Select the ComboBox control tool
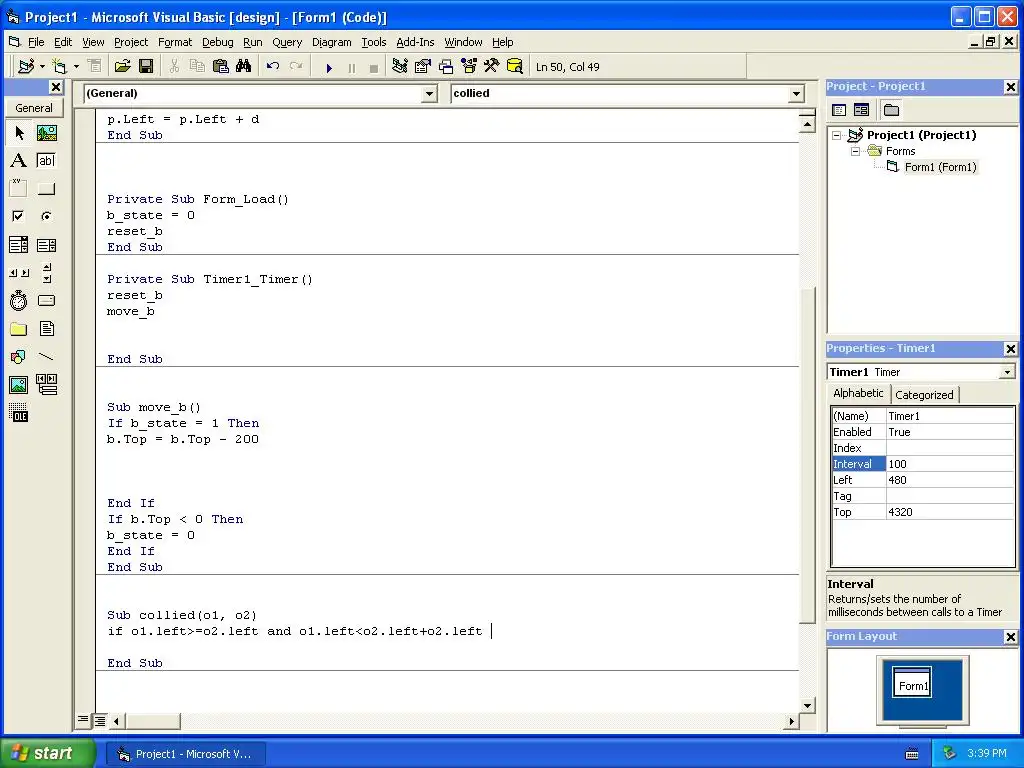The height and width of the screenshot is (768, 1024). coord(19,245)
